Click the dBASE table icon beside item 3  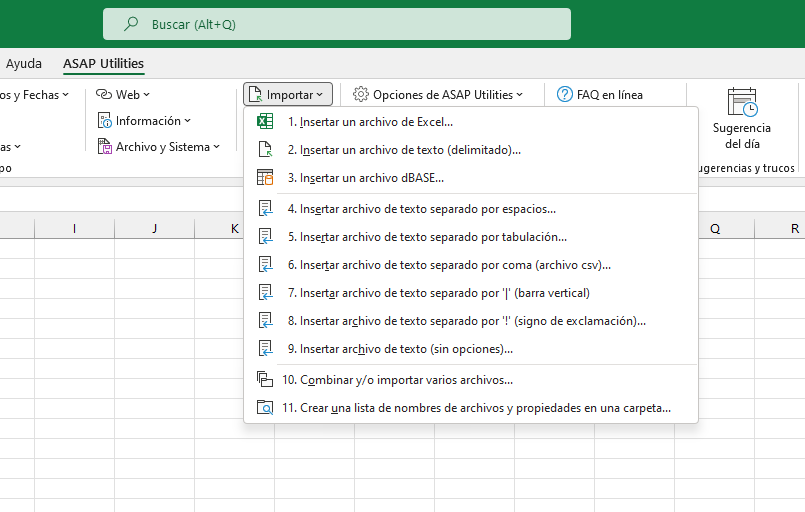pyautogui.click(x=265, y=178)
